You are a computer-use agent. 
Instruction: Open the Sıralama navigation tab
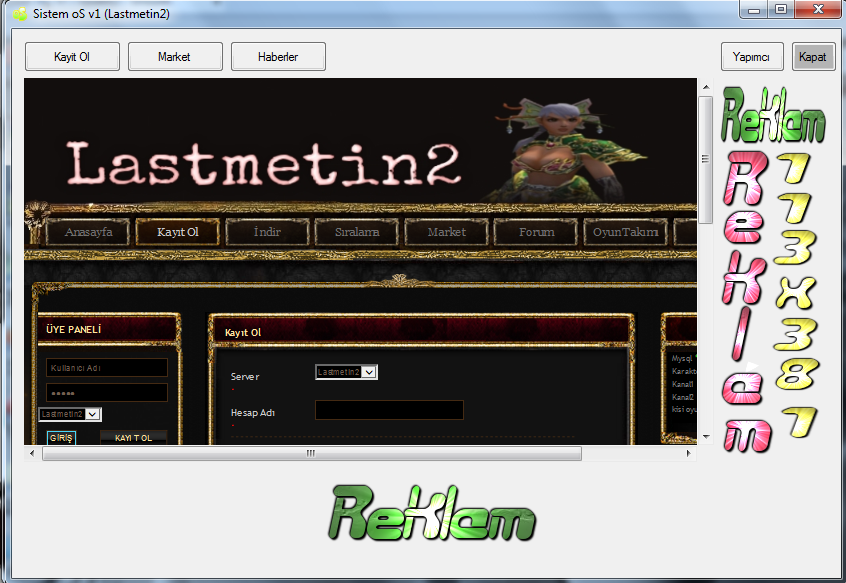coord(357,232)
